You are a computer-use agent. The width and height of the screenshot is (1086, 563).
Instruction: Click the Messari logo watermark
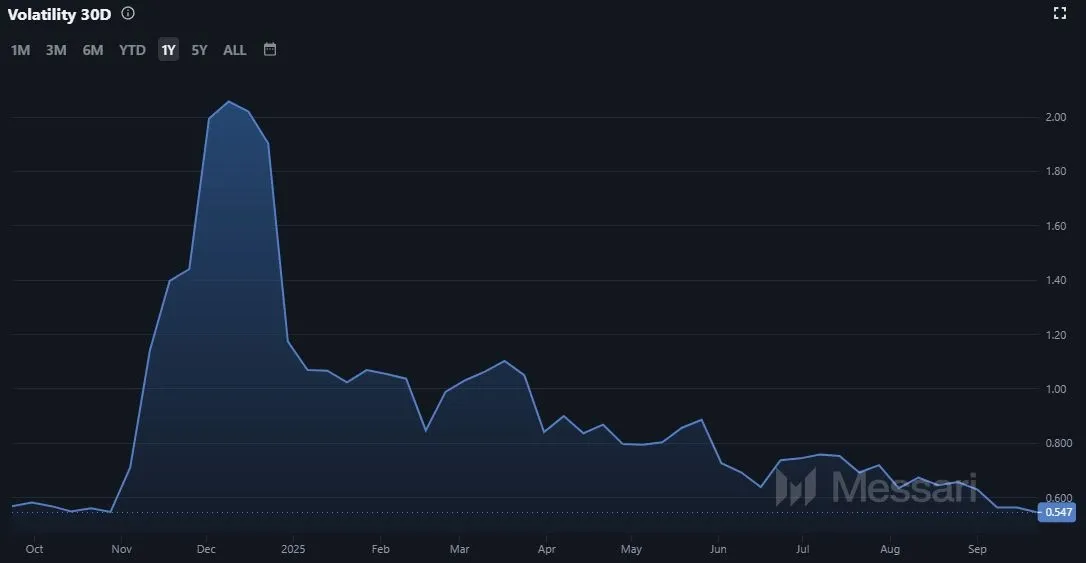(875, 487)
